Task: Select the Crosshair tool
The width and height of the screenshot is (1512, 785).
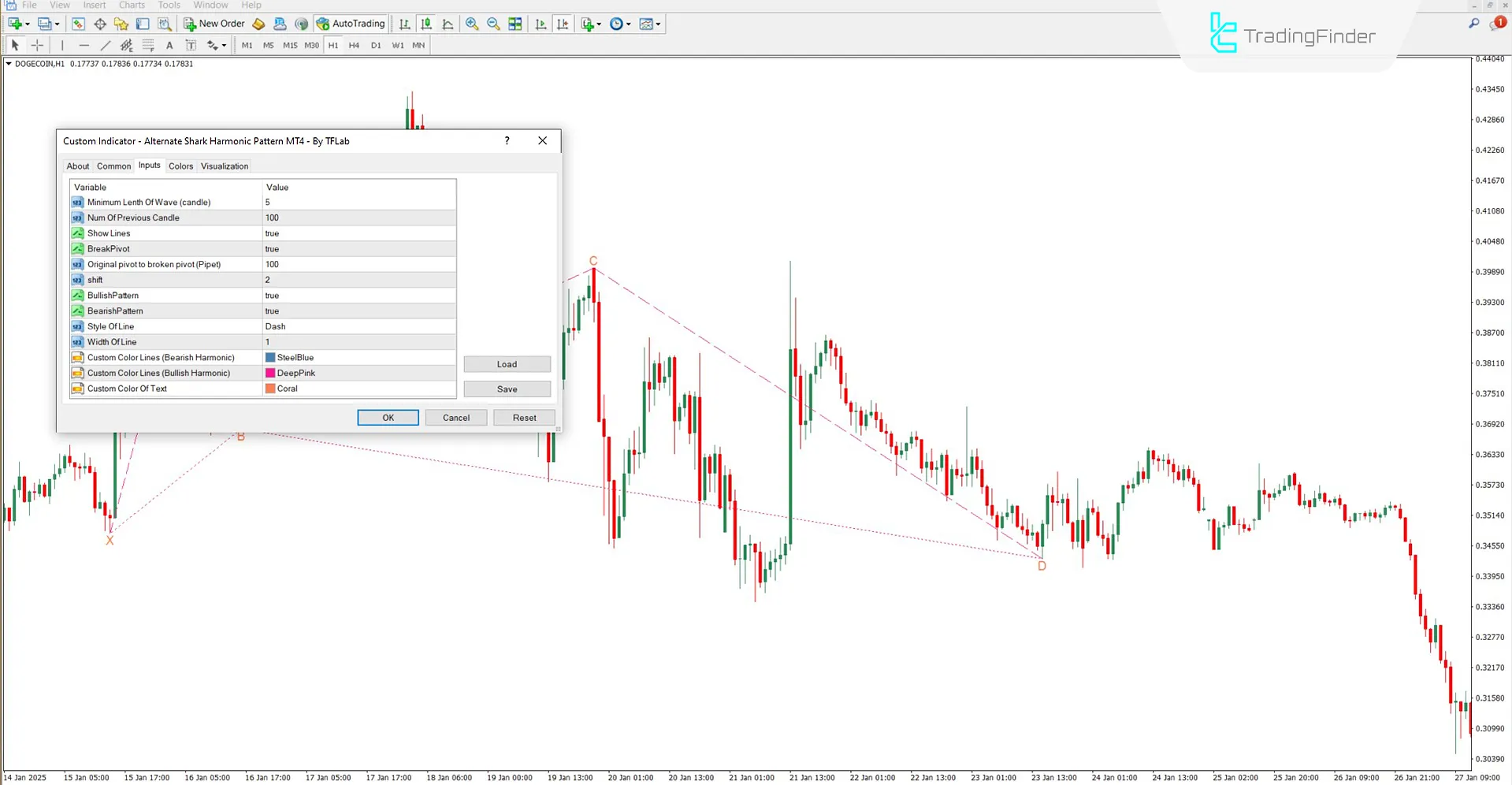Action: 37,45
